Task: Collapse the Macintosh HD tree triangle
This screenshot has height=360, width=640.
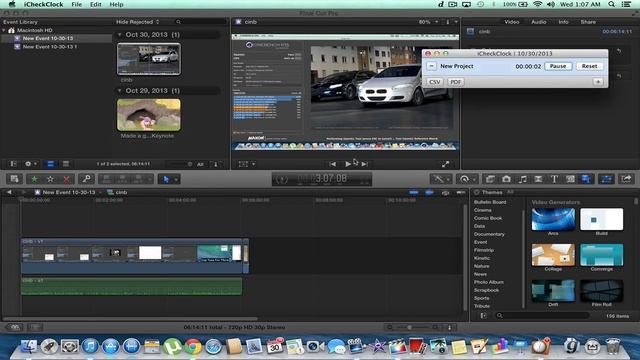Action: pyautogui.click(x=4, y=30)
